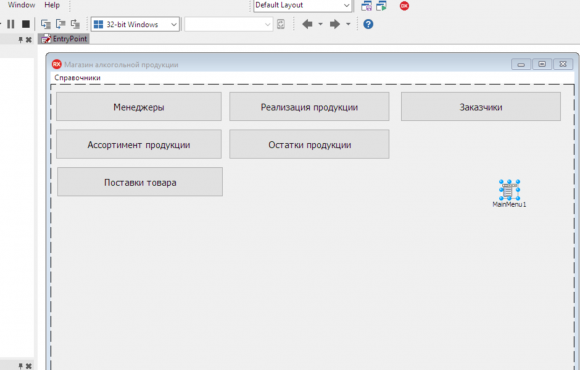Pin the left panel with the pushpin icon
Screen dimensions: 580x370
(21, 40)
